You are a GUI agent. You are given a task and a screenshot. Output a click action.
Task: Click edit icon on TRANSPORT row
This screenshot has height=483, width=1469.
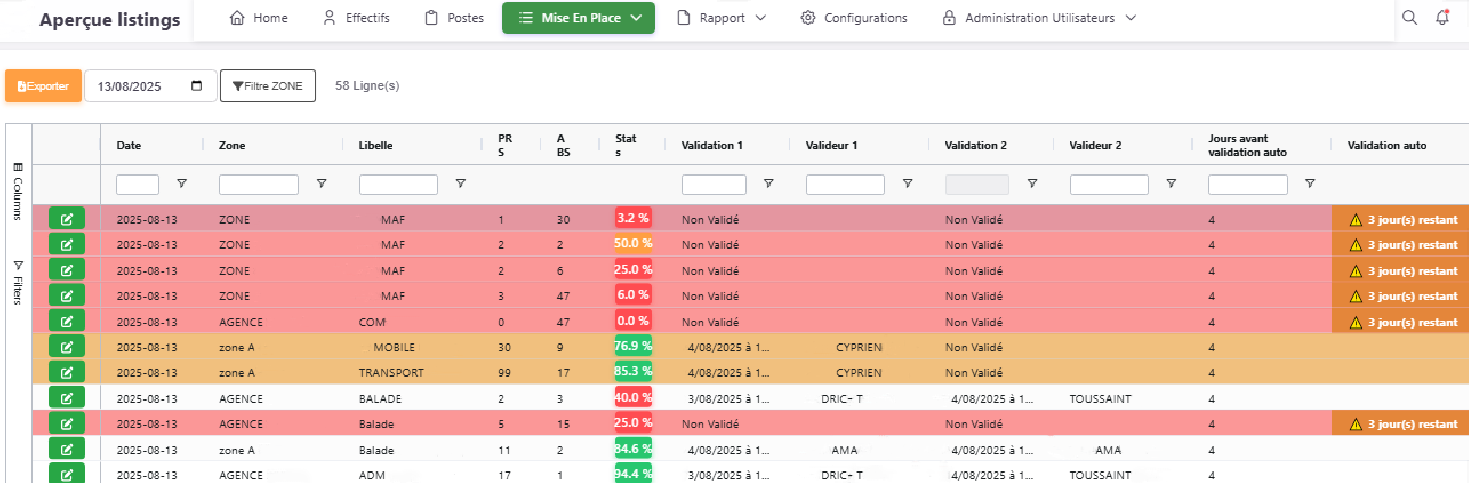coord(67,372)
